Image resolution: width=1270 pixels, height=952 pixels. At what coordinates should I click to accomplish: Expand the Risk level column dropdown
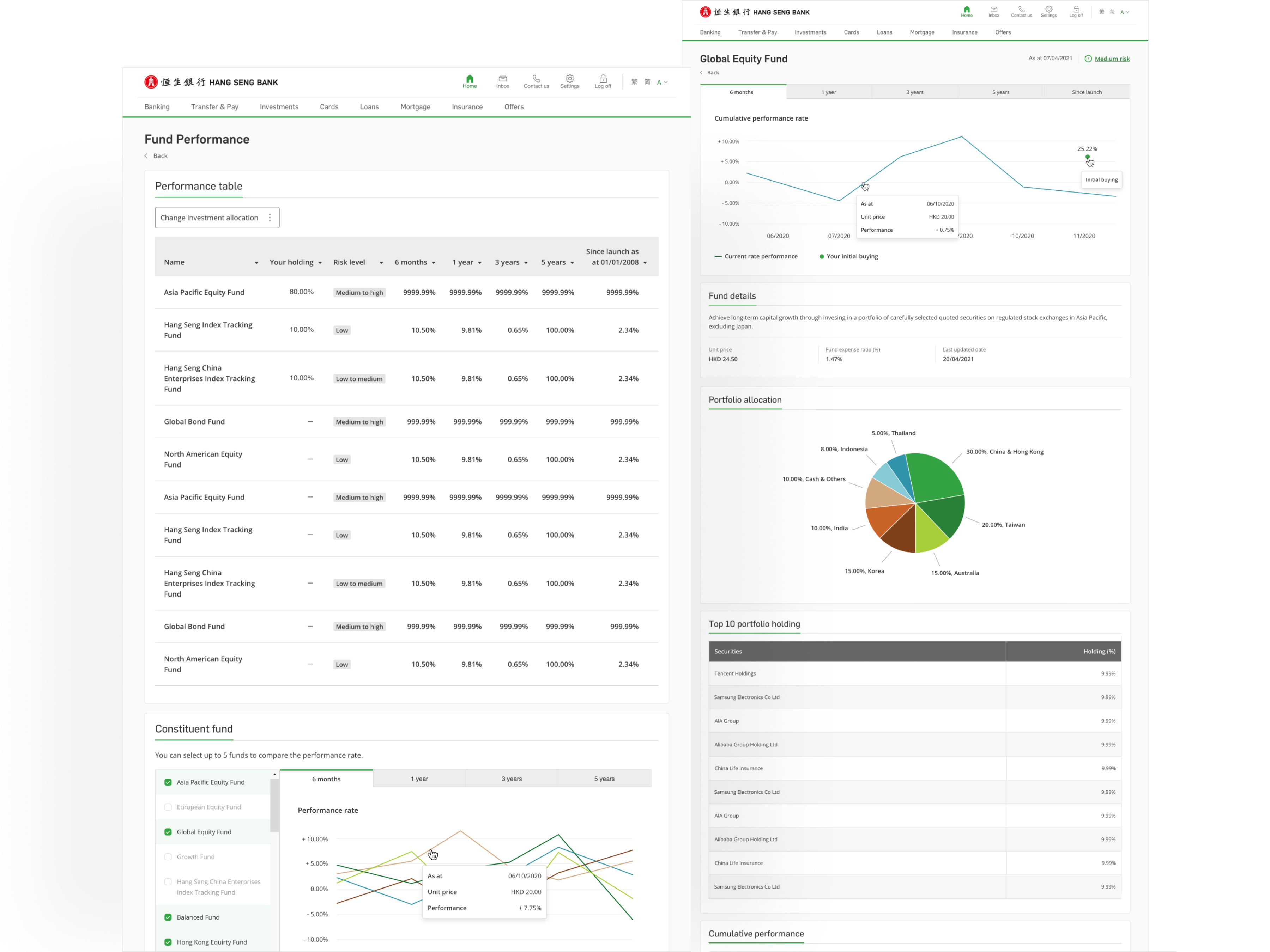point(381,263)
